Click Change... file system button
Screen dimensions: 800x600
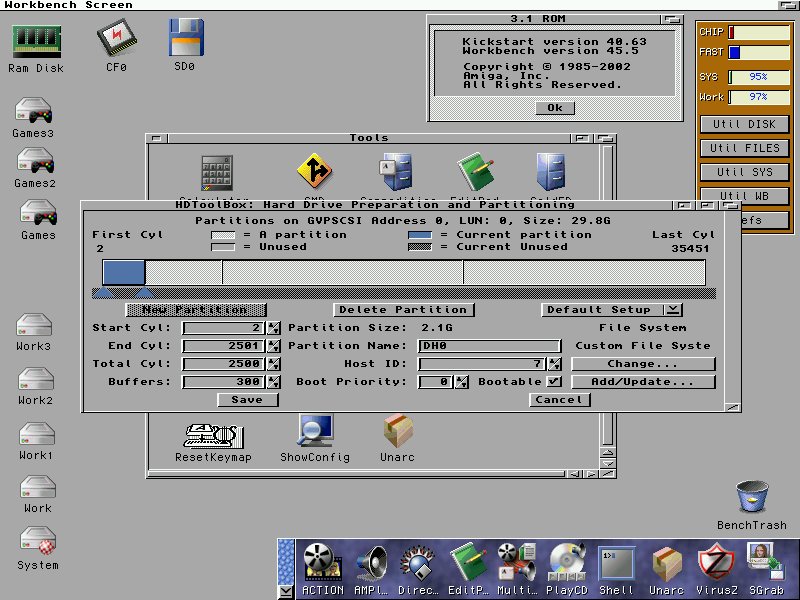point(643,364)
